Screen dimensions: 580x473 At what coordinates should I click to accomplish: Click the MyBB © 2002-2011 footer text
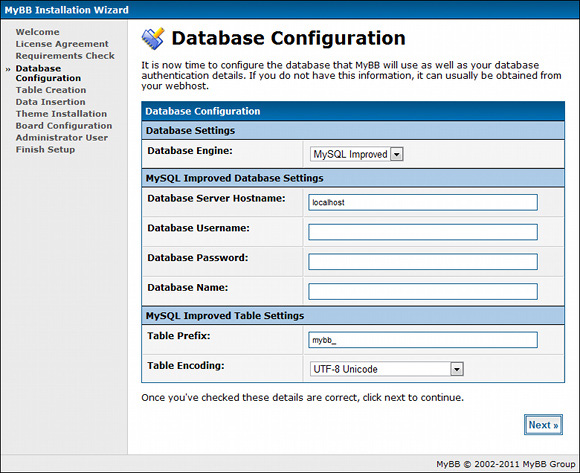coord(506,464)
